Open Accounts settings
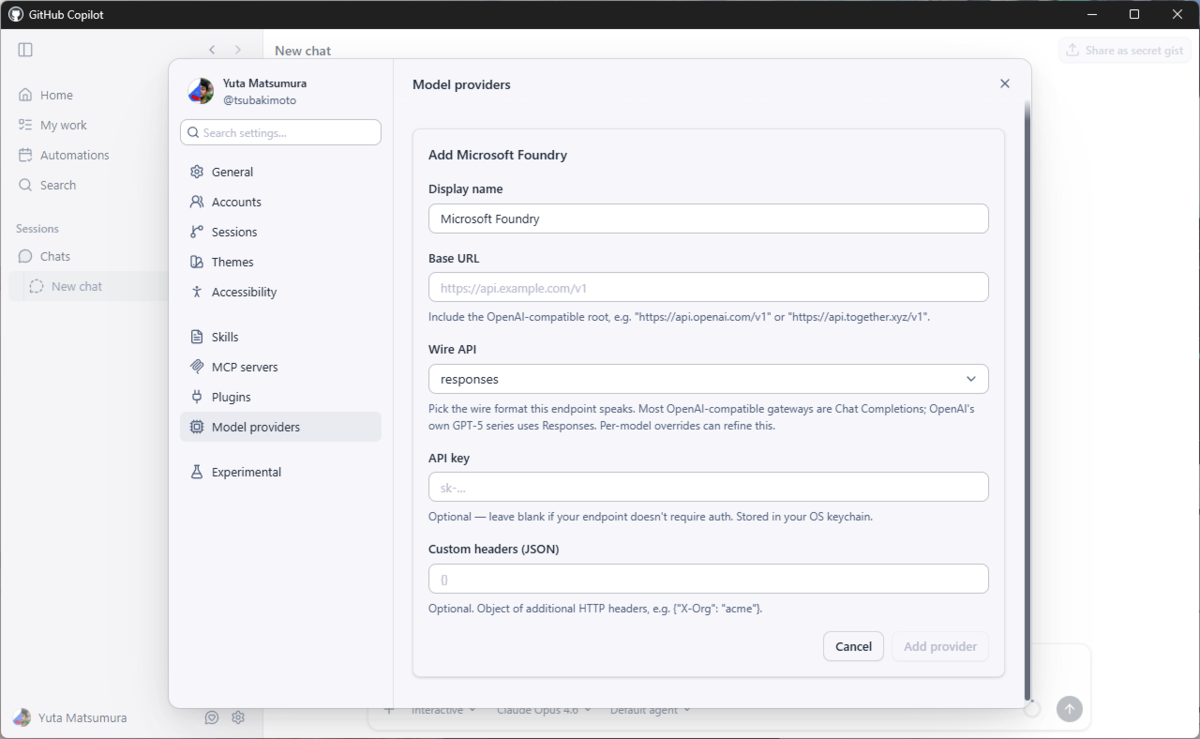1200x739 pixels. 281,202
